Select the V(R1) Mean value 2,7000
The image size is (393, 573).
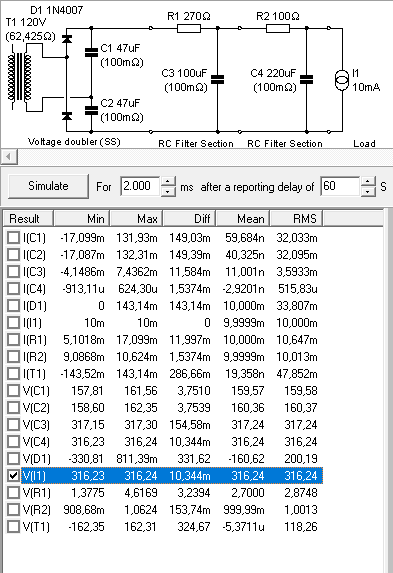click(247, 493)
